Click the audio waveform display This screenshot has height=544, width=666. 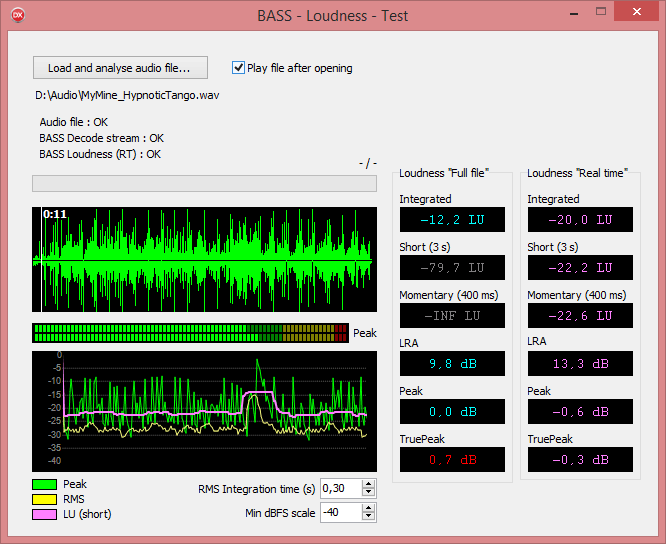[x=204, y=261]
